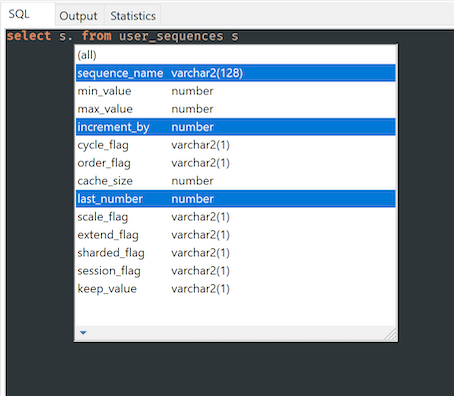
Task: Choose the max_value column
Action: point(235,109)
